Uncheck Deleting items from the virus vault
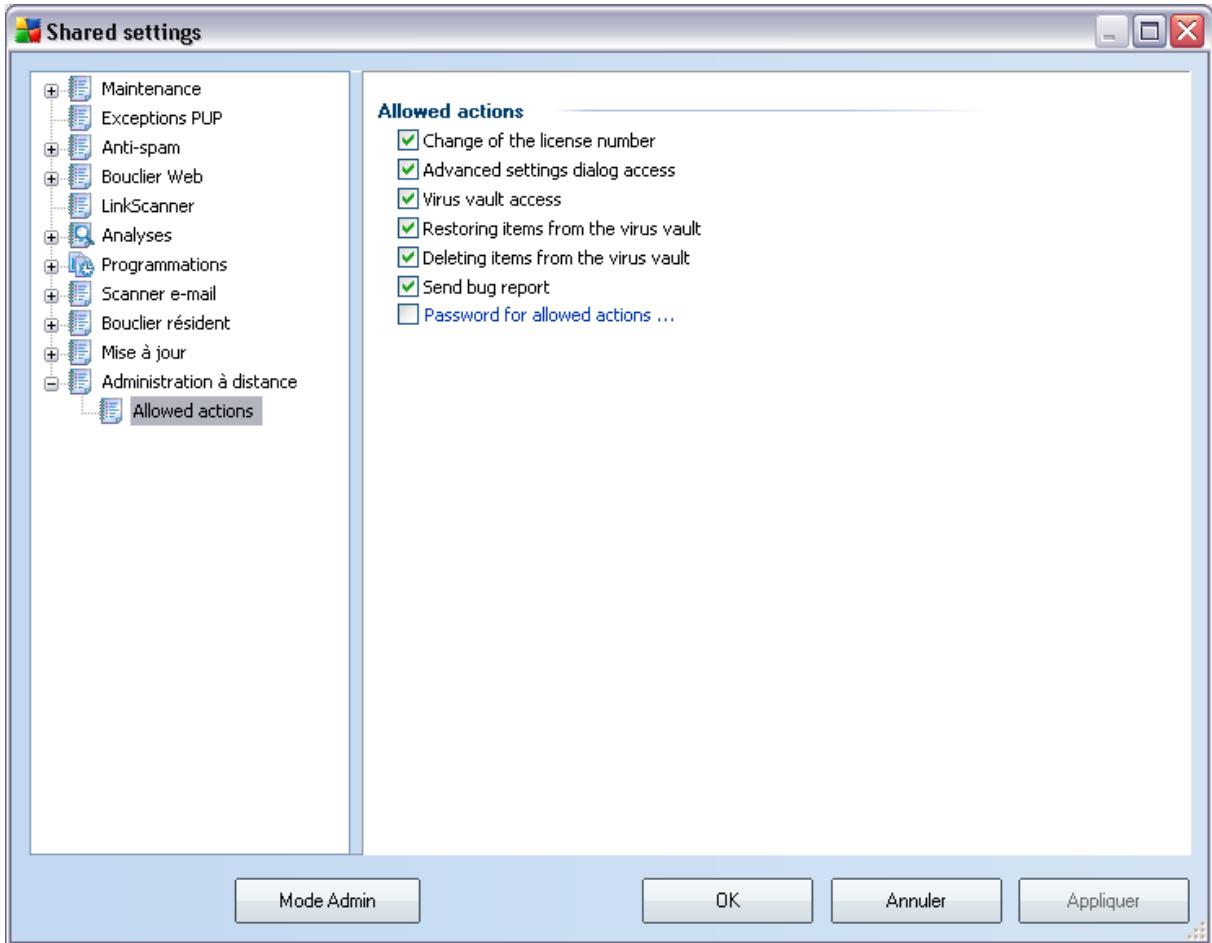Screen dimensions: 1212x943 coord(406,258)
